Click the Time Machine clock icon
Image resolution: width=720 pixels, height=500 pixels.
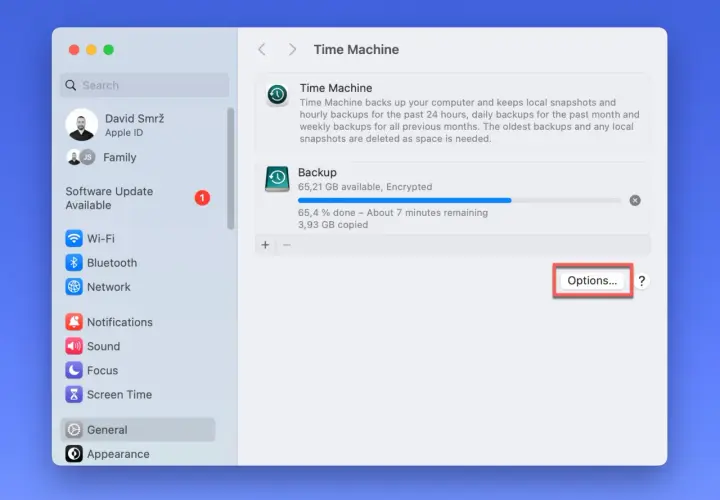(277, 95)
